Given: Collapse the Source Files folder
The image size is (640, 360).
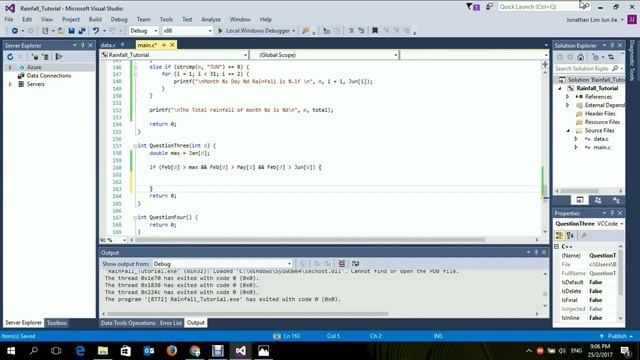Looking at the screenshot, I should click(x=568, y=131).
